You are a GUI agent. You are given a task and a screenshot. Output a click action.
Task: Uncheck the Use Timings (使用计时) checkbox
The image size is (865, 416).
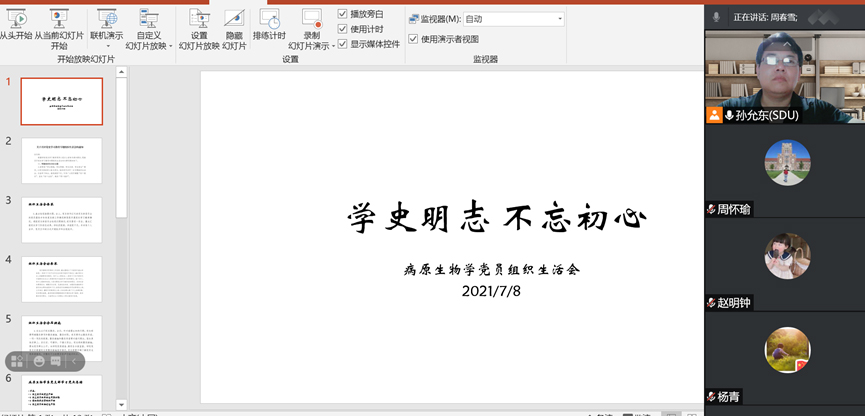343,29
